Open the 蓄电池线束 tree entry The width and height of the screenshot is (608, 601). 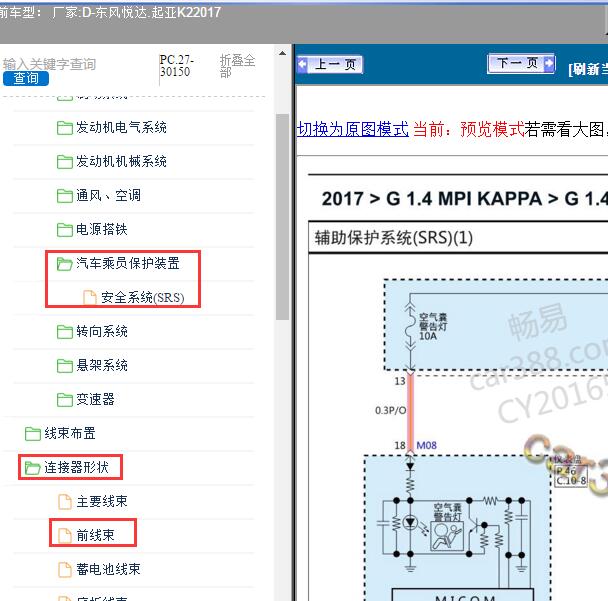tap(108, 569)
